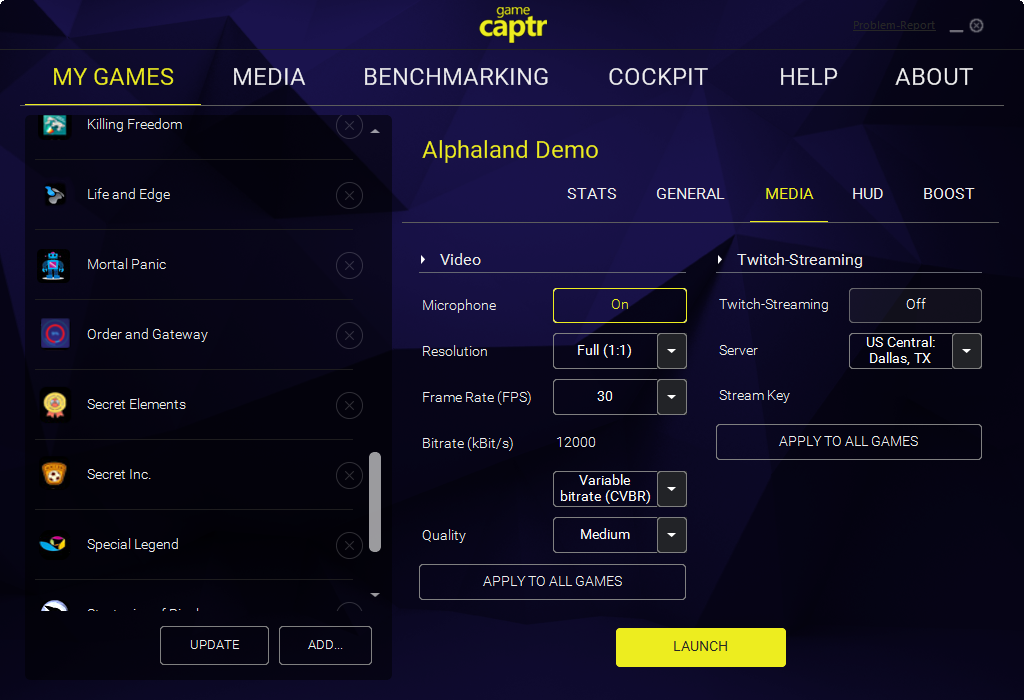This screenshot has height=700, width=1024.
Task: Remove Life and Edge with its X icon
Action: pyautogui.click(x=349, y=195)
